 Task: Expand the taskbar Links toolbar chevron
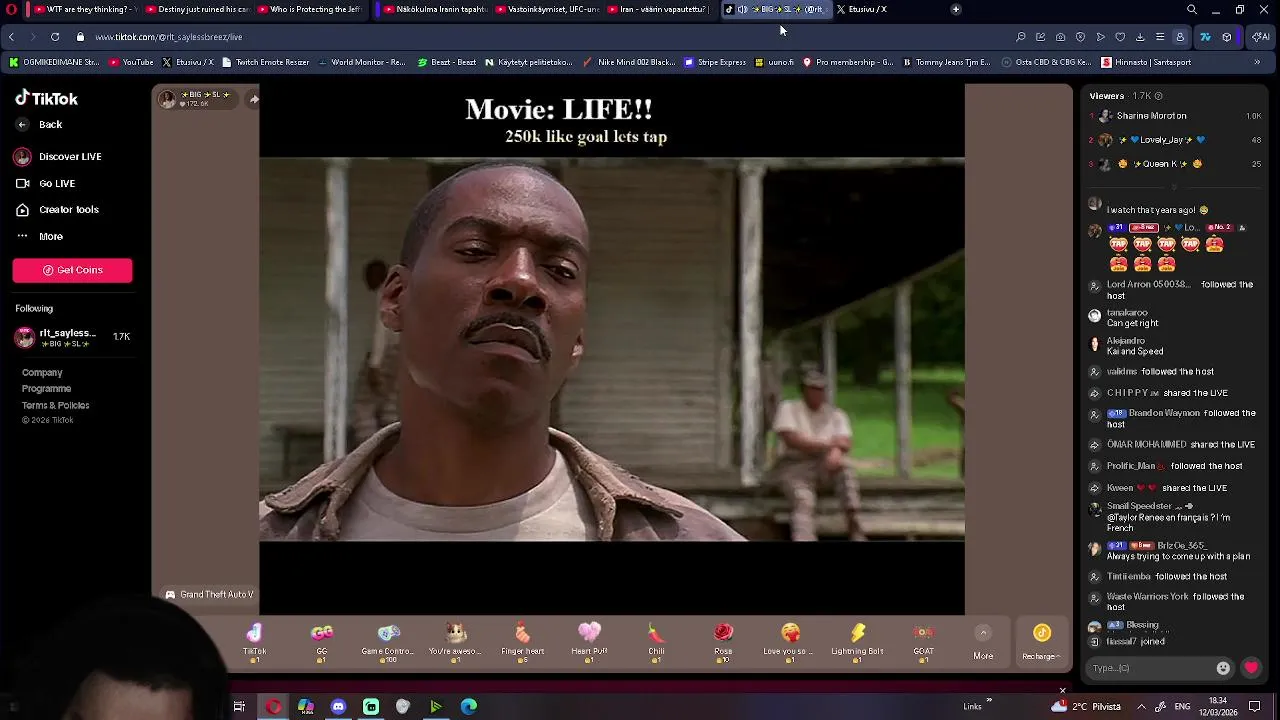(990, 701)
